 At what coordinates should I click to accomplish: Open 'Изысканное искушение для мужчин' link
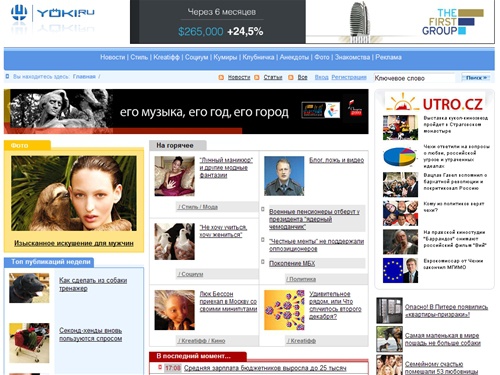pos(74,243)
